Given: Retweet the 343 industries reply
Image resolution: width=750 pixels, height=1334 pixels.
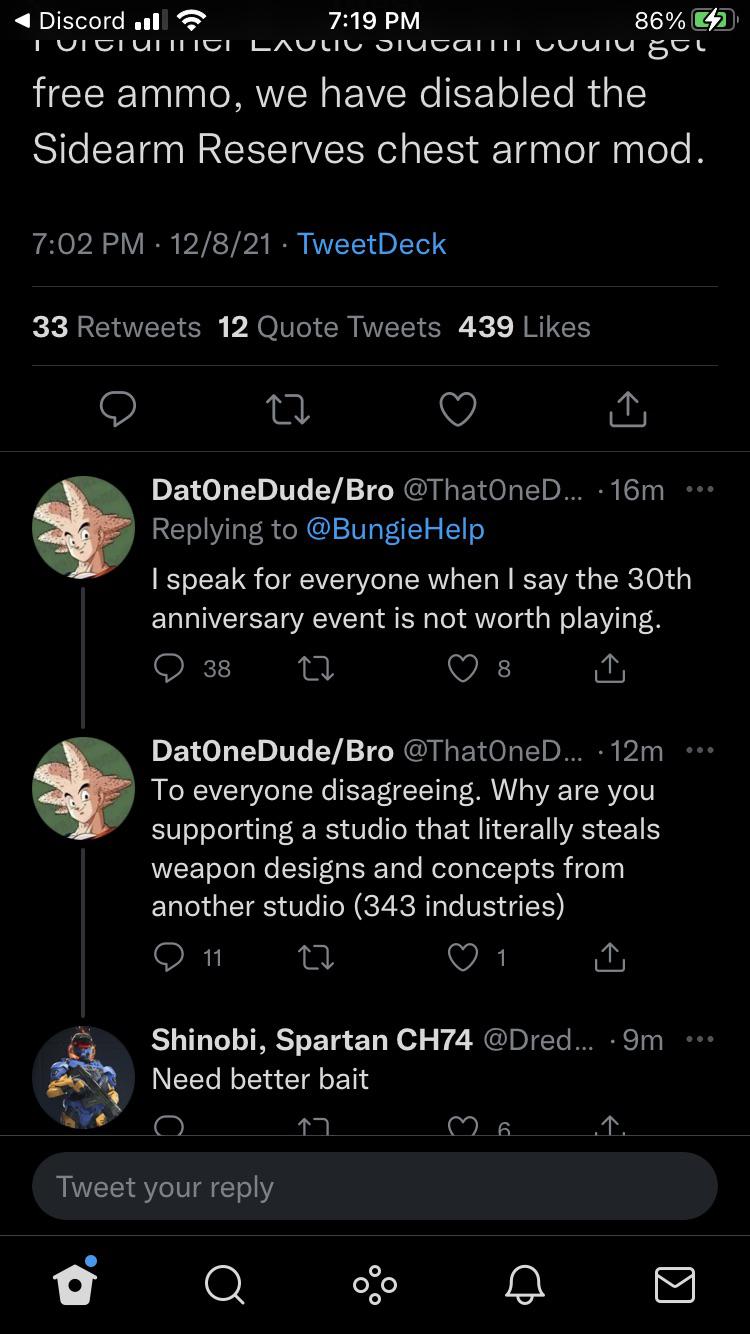Looking at the screenshot, I should [316, 958].
